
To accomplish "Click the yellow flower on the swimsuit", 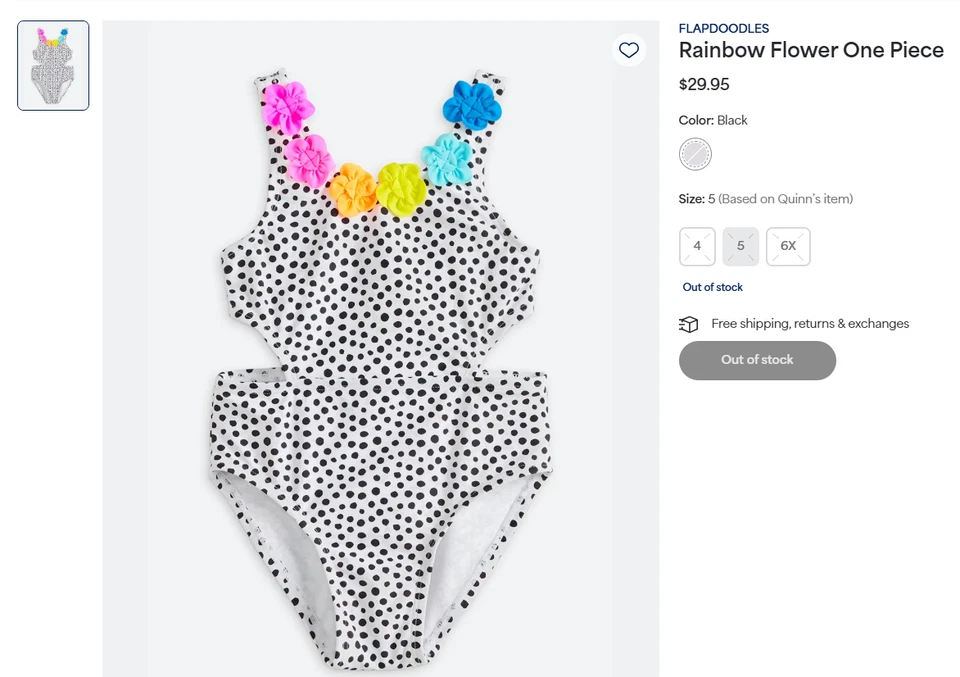I will pyautogui.click(x=402, y=187).
